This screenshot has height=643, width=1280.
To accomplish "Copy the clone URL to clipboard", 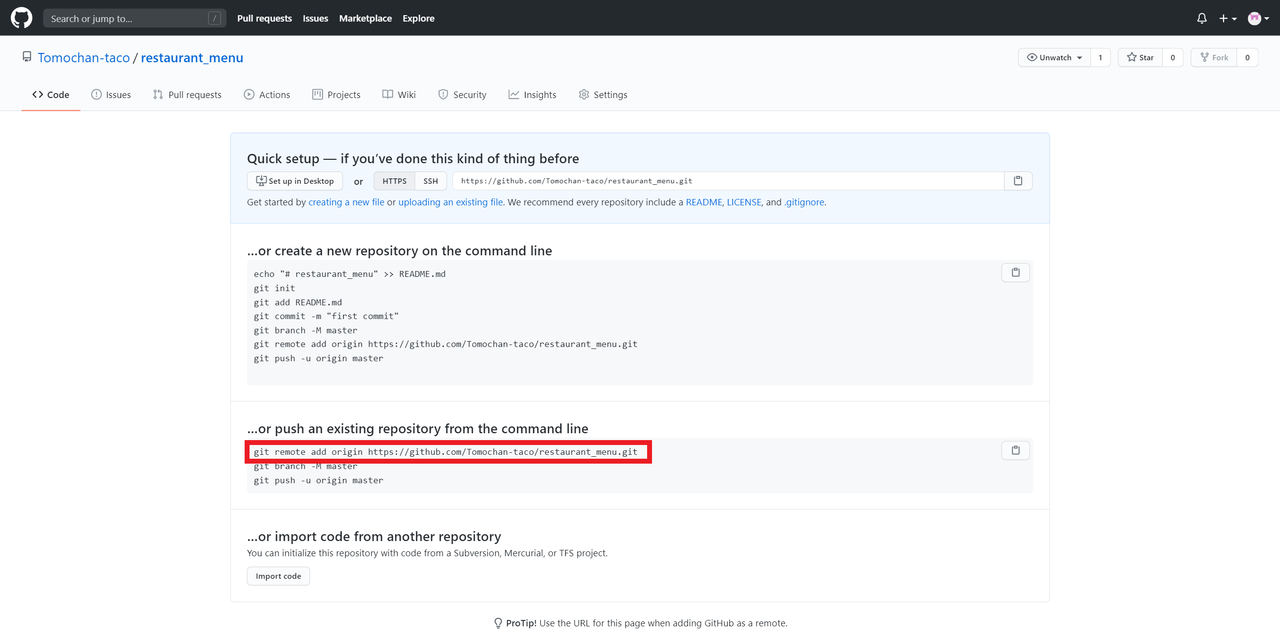I will (x=1018, y=181).
